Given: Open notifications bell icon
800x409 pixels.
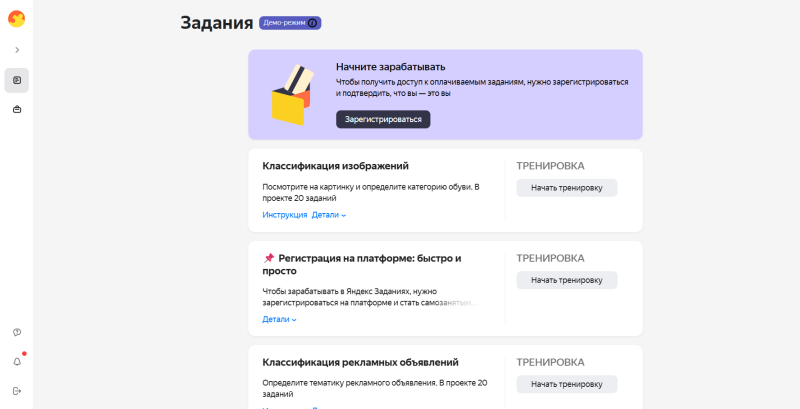Looking at the screenshot, I should pyautogui.click(x=17, y=362).
